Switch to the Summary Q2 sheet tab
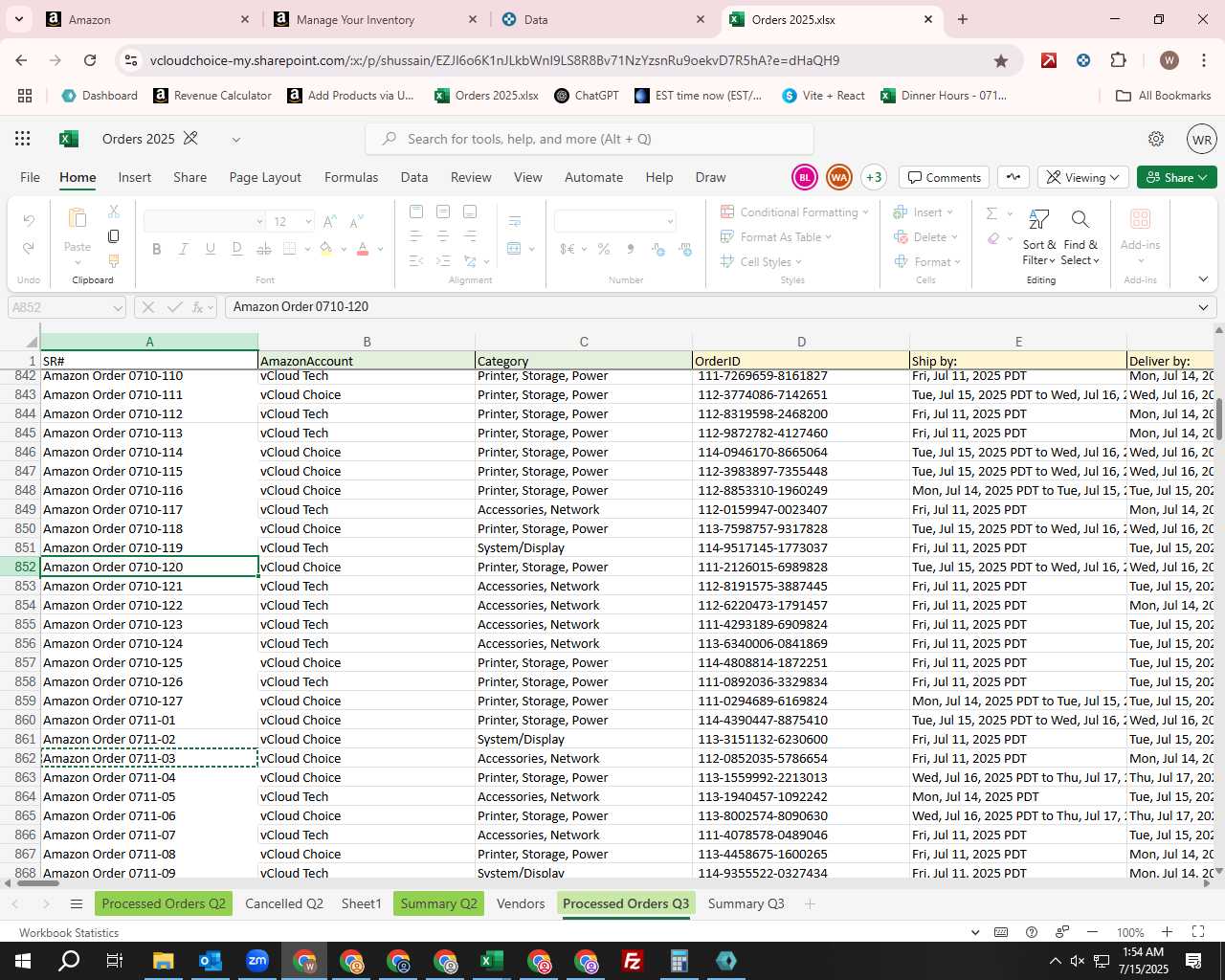 click(x=438, y=903)
